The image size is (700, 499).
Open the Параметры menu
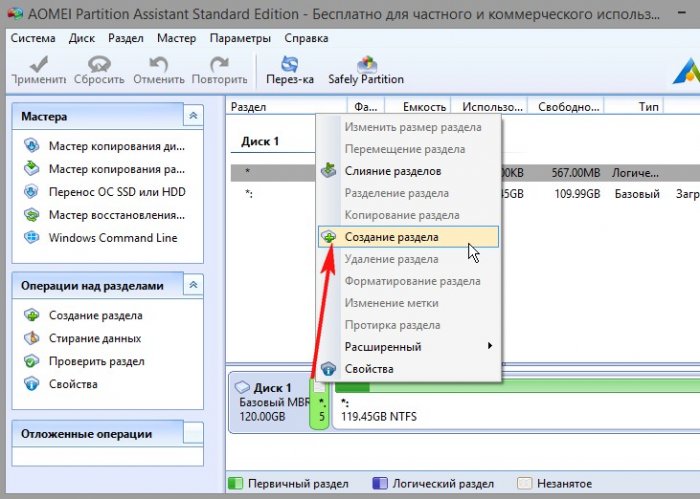(x=240, y=38)
